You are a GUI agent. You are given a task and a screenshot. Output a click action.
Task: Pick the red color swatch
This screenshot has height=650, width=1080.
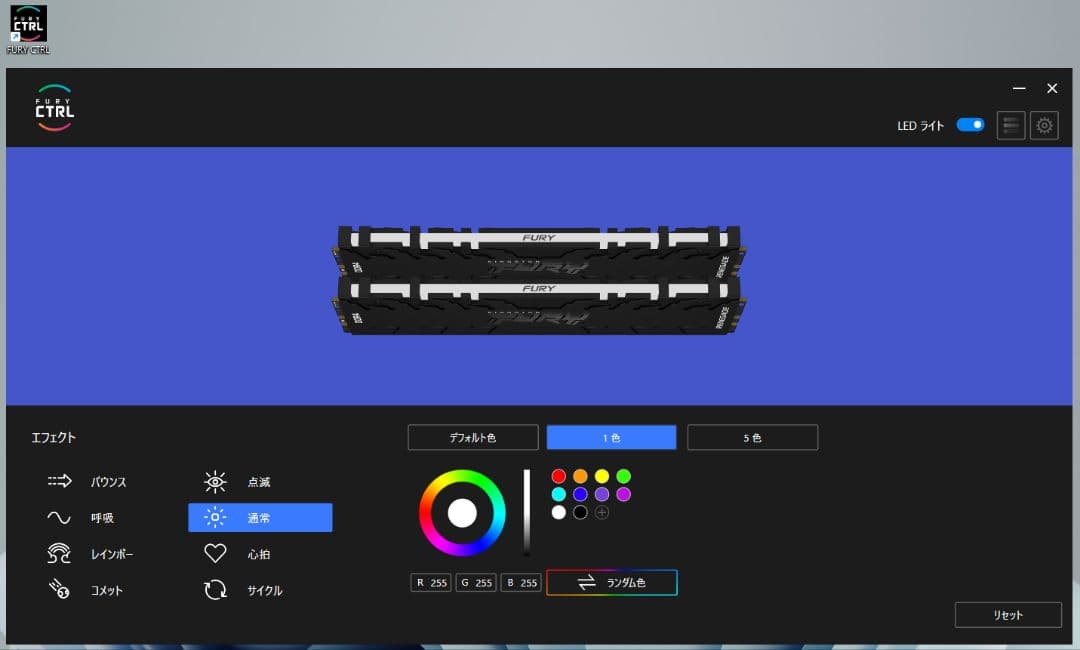[559, 476]
